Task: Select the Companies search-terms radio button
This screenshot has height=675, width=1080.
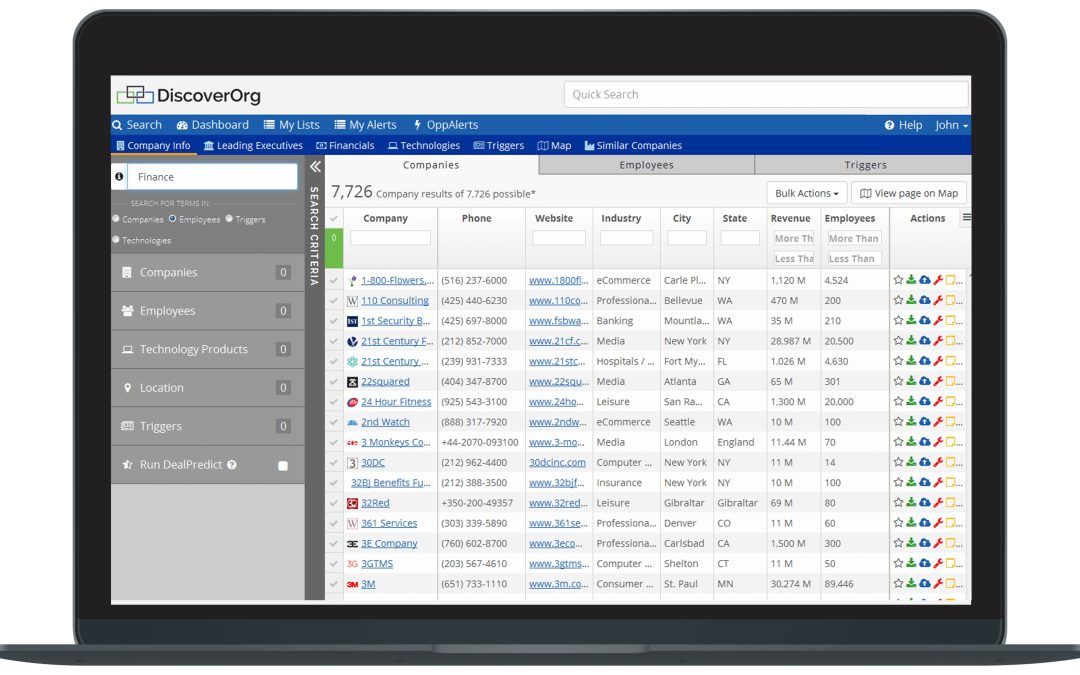Action: [x=116, y=218]
